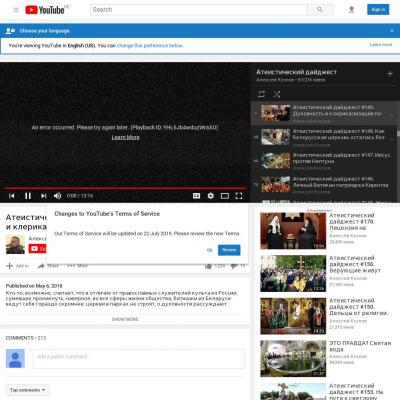This screenshot has width=400, height=400.
Task: Open the hamburger guide menu
Action: coord(16,10)
